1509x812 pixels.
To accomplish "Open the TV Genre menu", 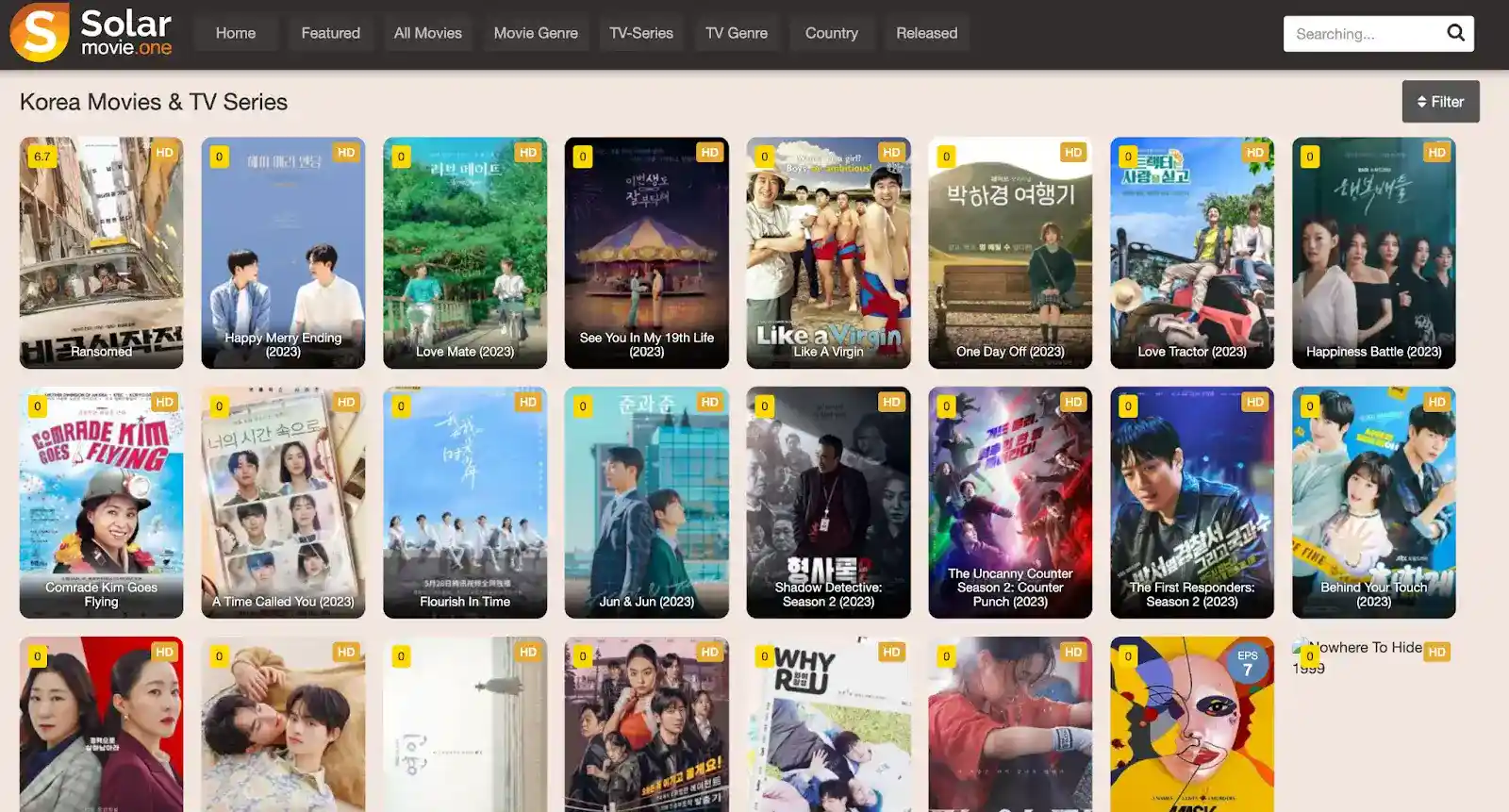I will point(737,33).
